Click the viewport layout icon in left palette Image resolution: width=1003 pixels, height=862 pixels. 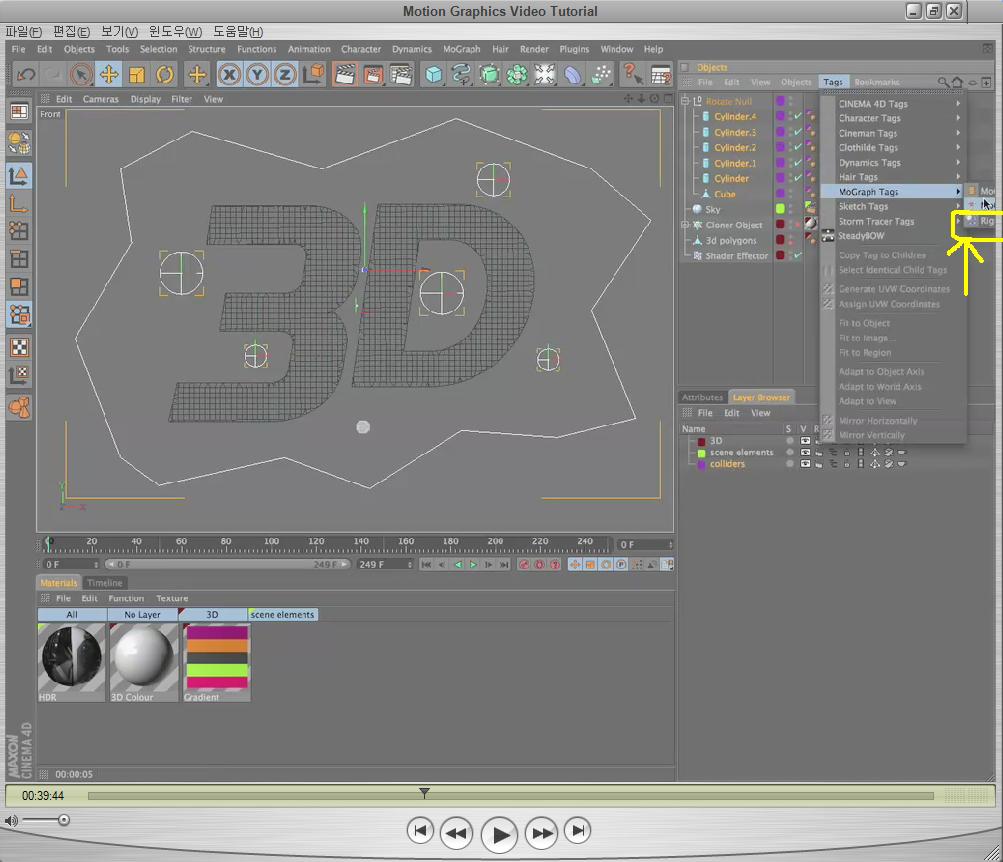tap(19, 112)
